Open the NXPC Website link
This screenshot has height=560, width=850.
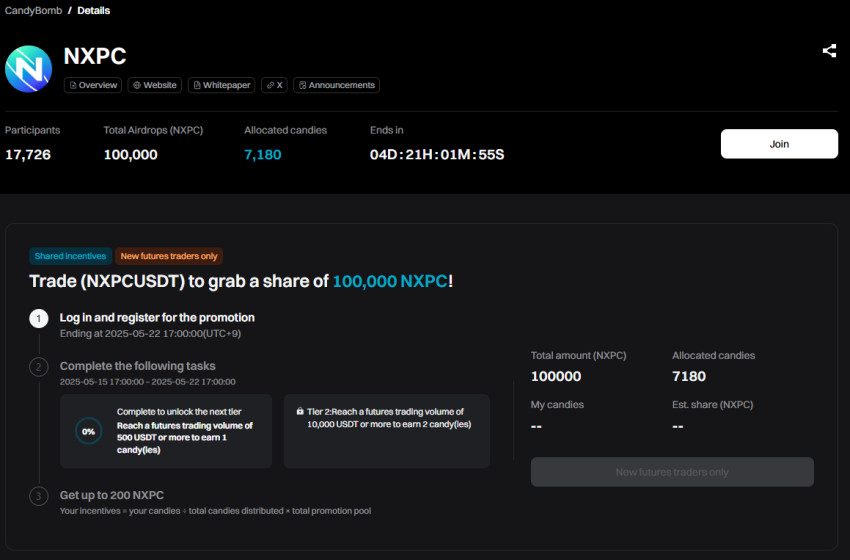[x=154, y=85]
